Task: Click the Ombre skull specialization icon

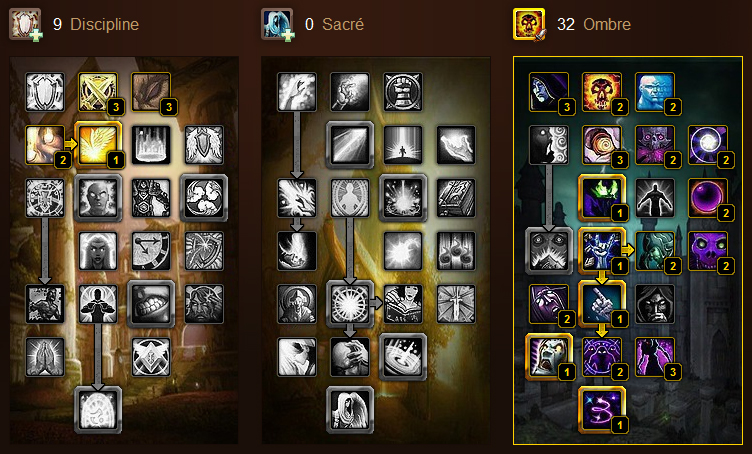Action: (529, 24)
